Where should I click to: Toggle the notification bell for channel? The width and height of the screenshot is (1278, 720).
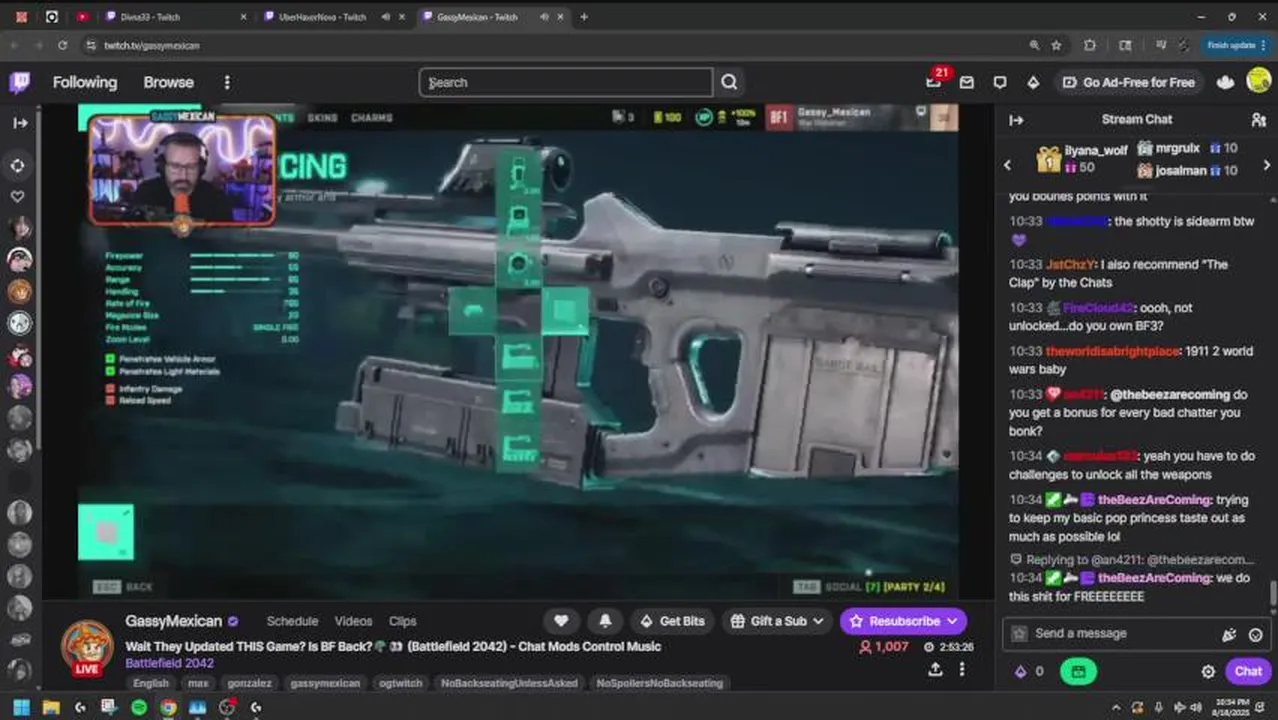[605, 621]
